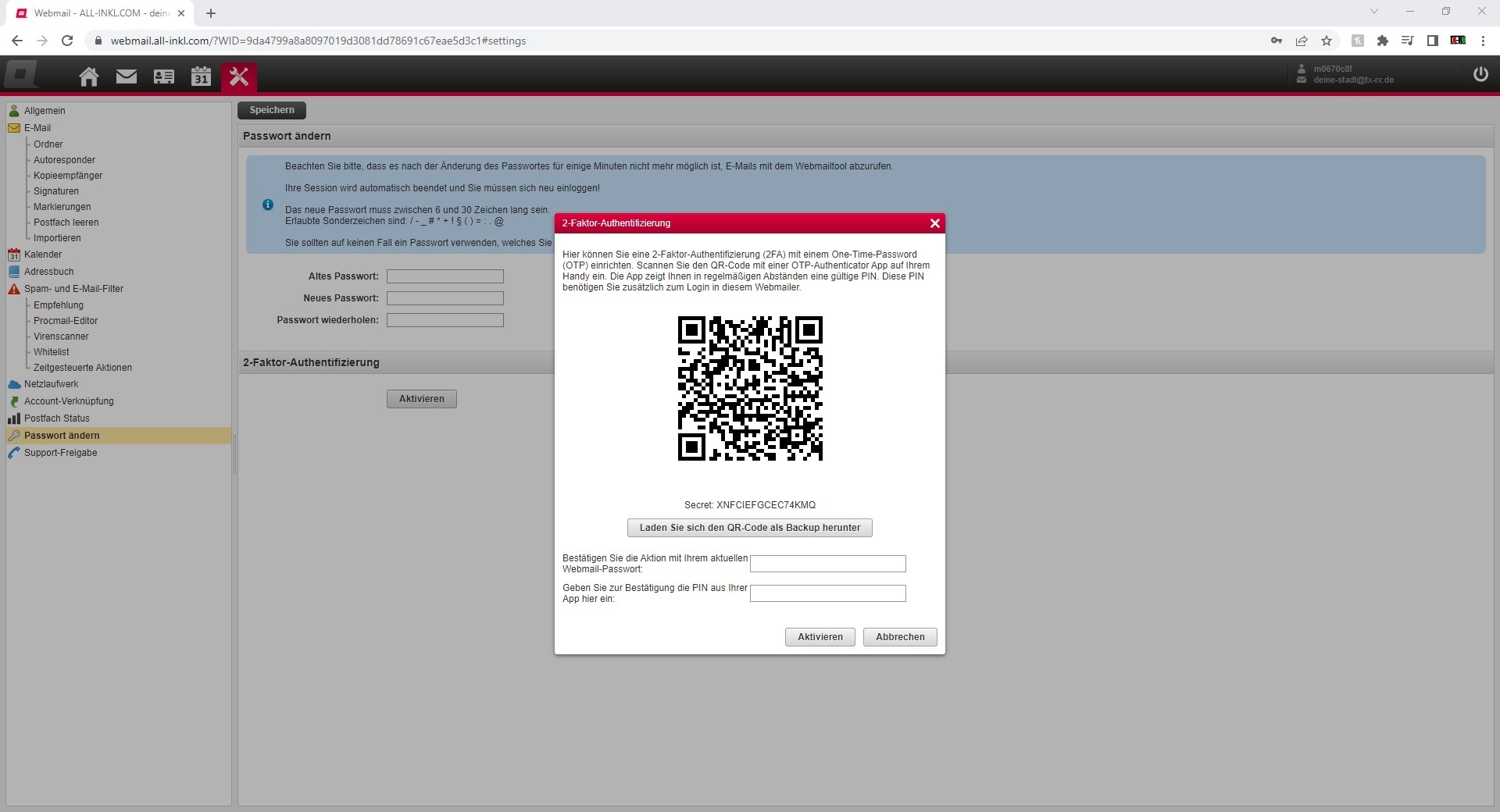Click Aktivieren in the 2FA dialog

coord(820,637)
